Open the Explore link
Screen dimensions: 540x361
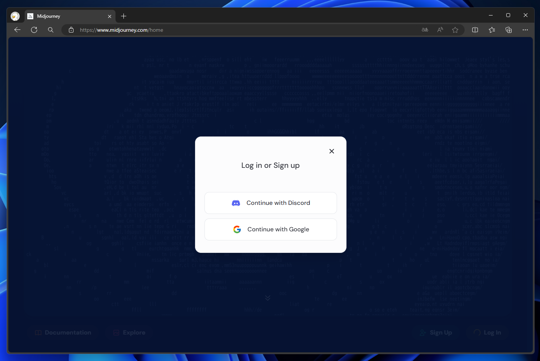129,332
